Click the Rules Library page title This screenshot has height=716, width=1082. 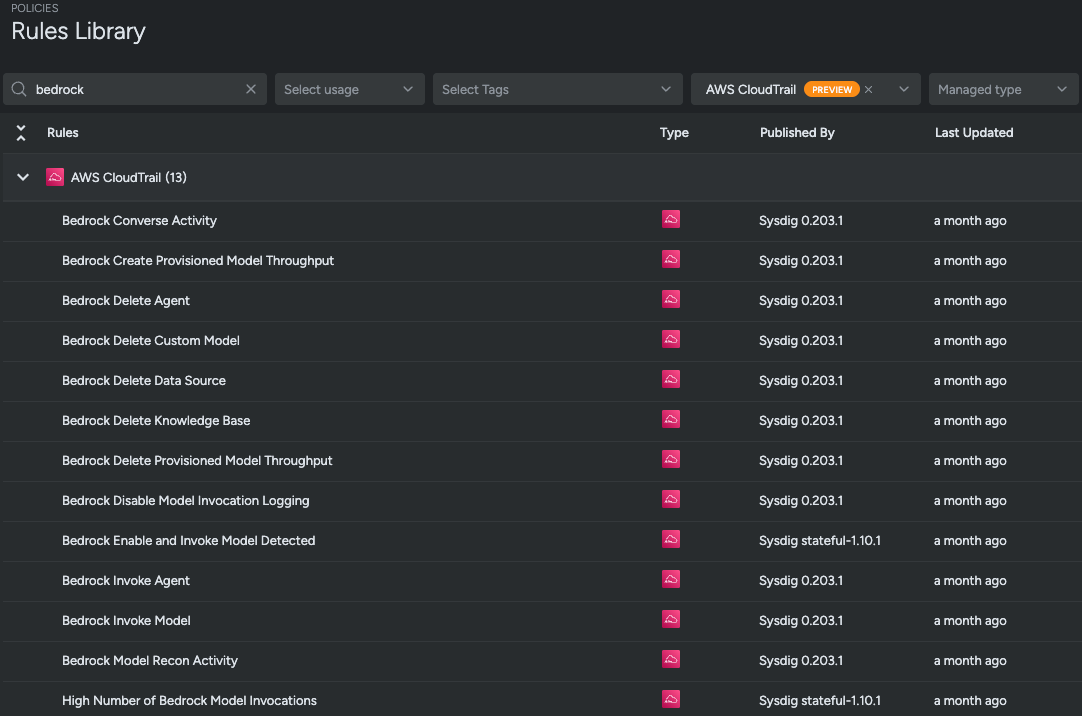78,31
